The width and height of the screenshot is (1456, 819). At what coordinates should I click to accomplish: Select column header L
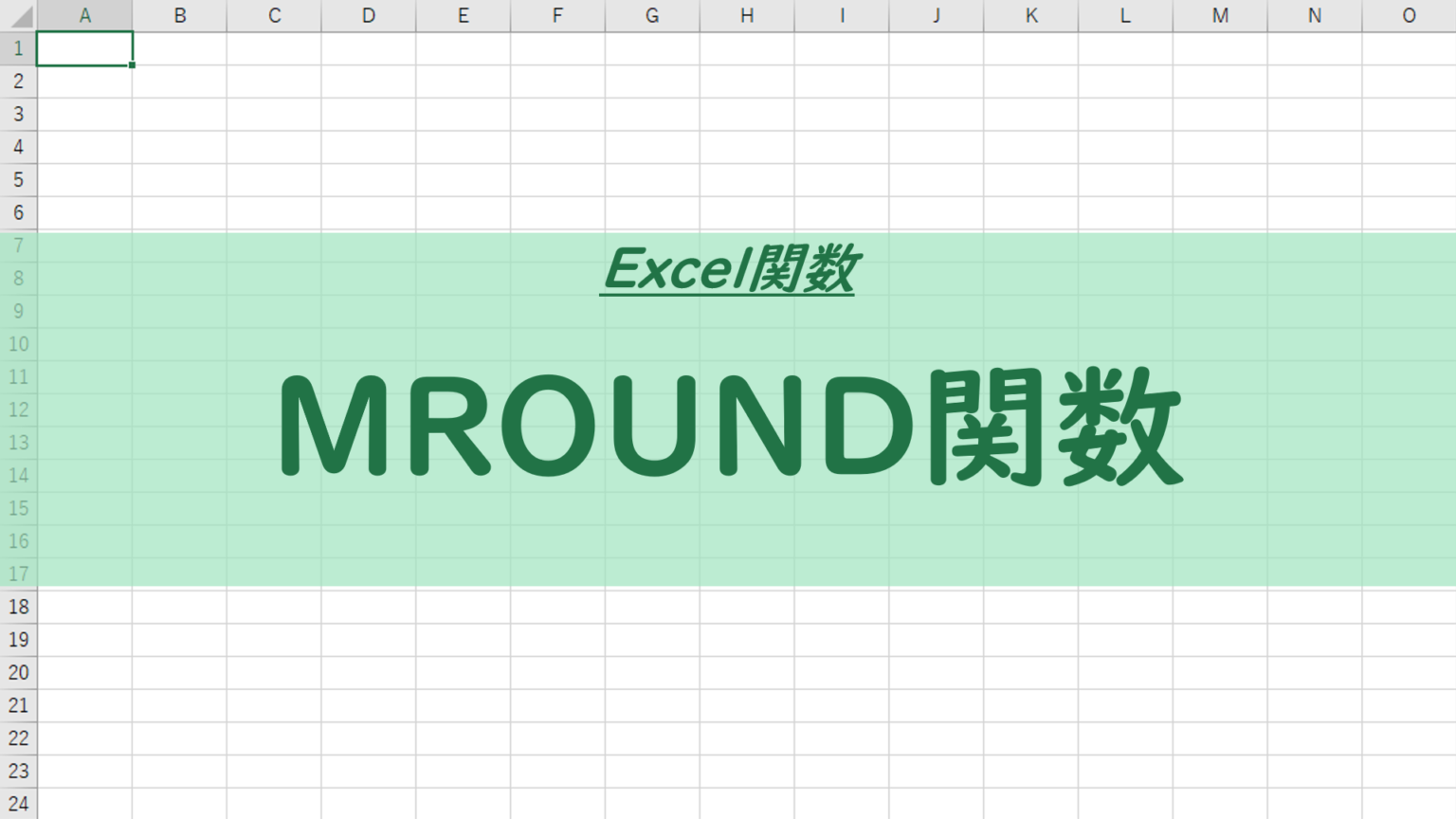[1124, 15]
